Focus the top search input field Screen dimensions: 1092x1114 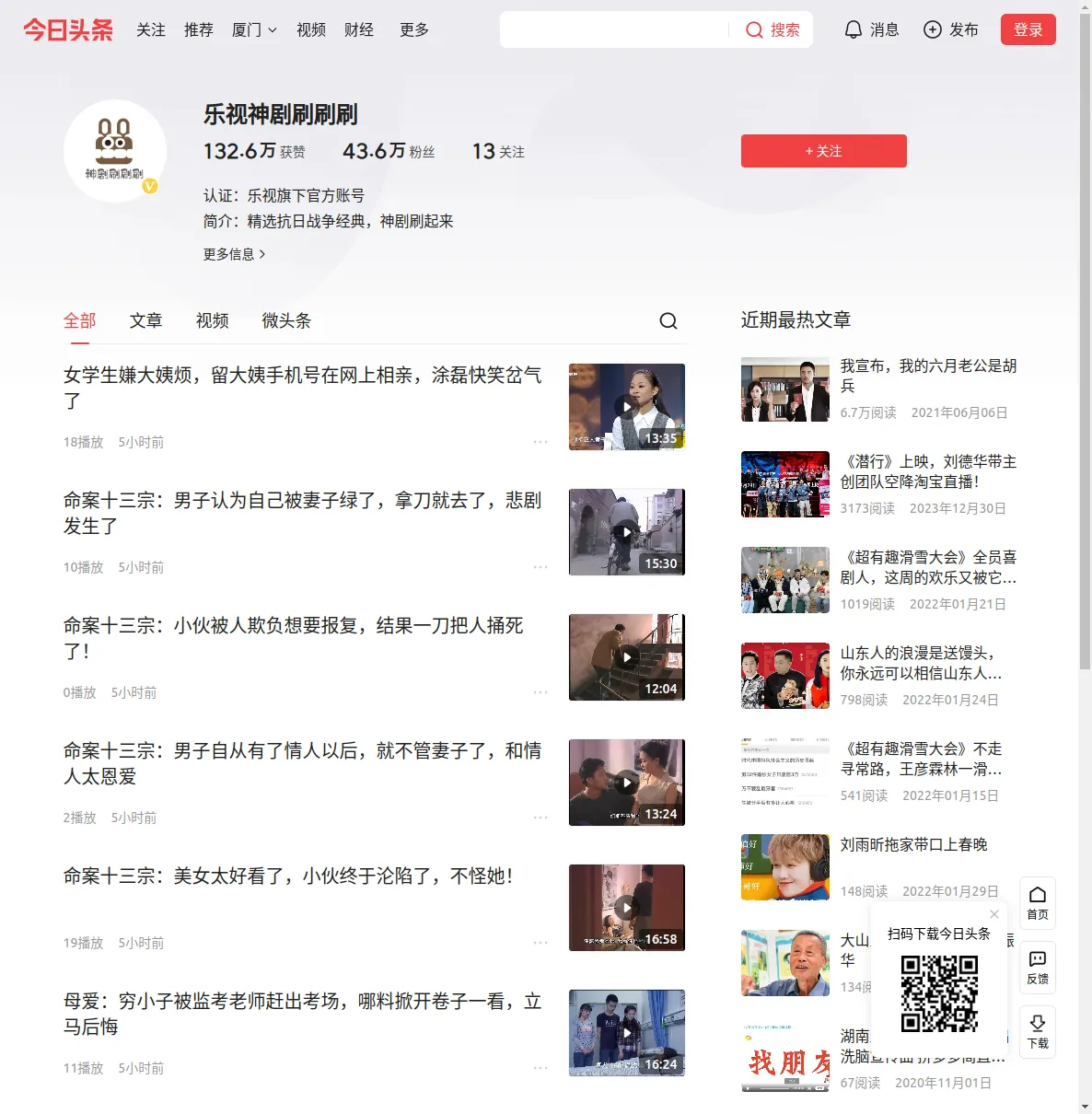(x=616, y=29)
